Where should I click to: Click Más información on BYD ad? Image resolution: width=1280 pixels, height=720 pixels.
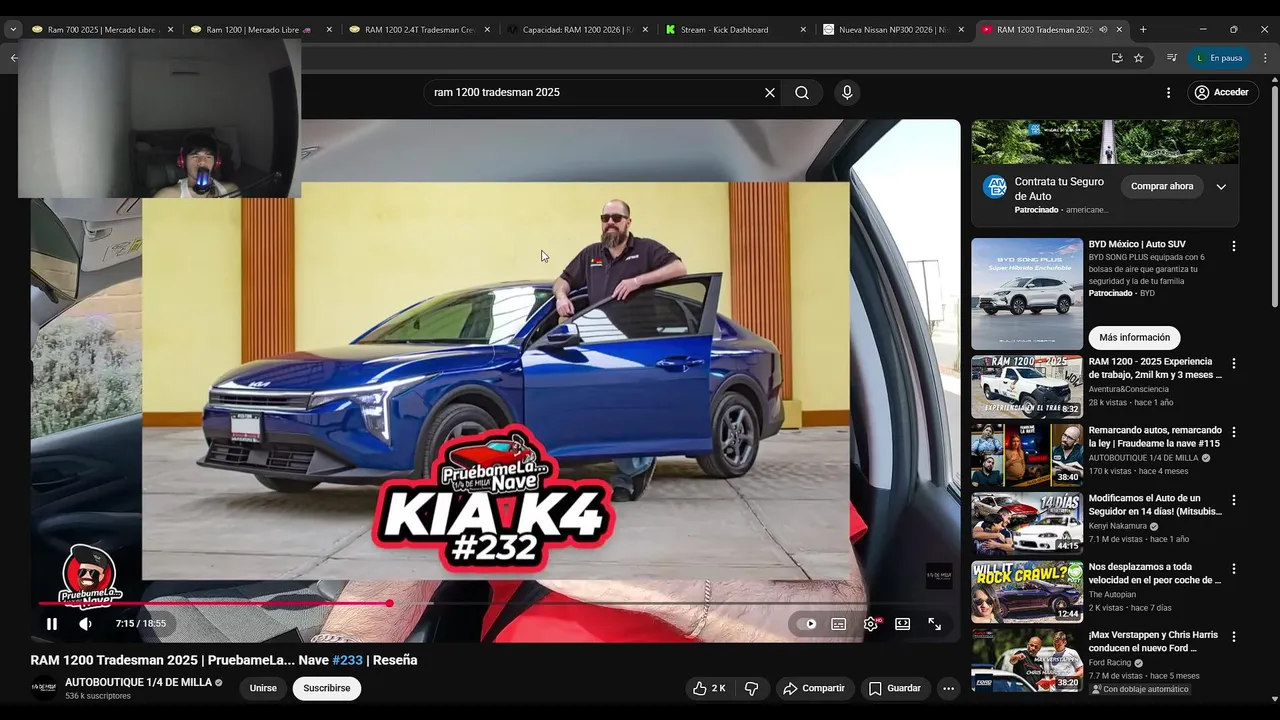[x=1134, y=337]
